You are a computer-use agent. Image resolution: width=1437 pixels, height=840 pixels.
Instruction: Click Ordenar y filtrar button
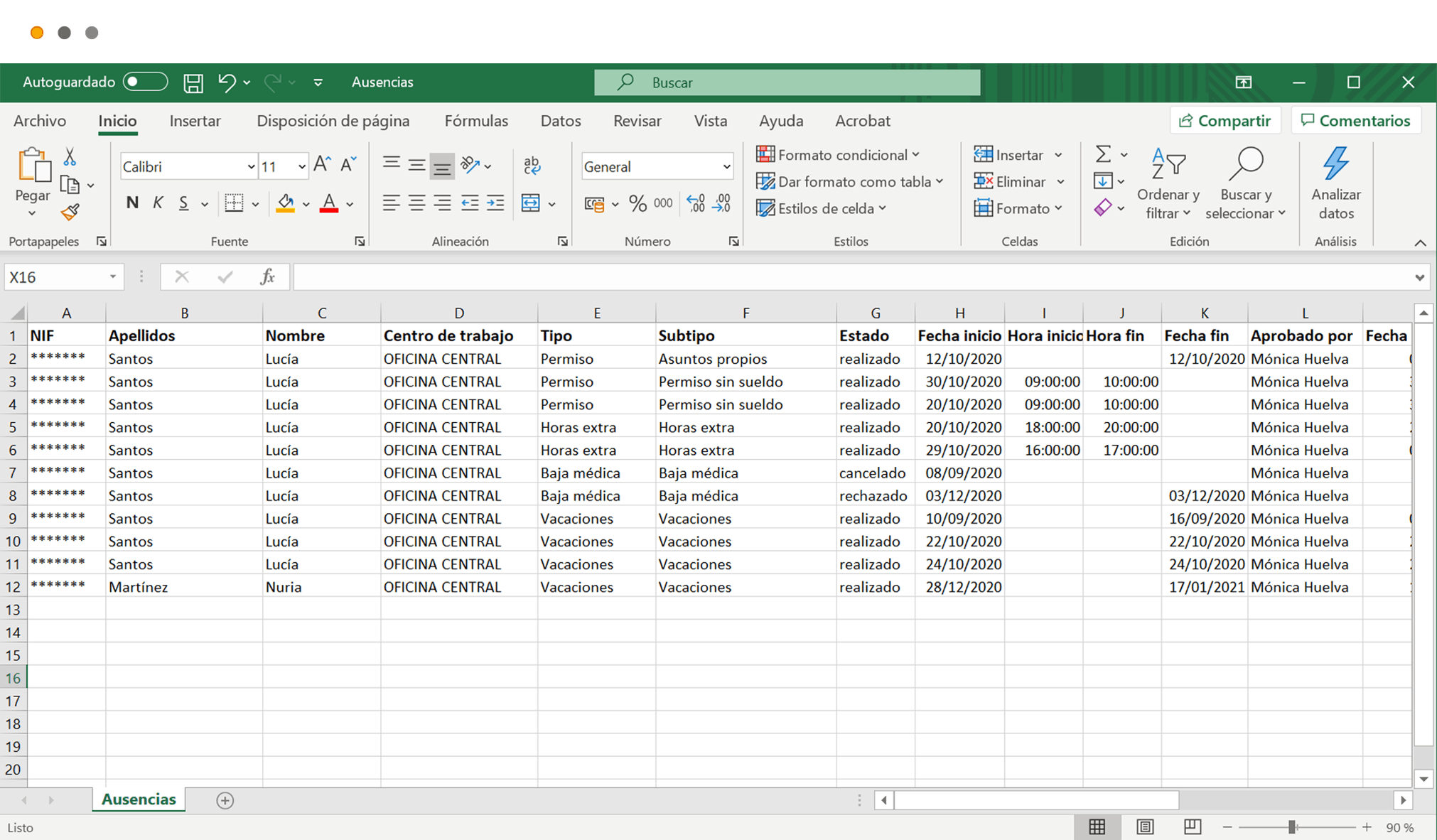(x=1168, y=183)
